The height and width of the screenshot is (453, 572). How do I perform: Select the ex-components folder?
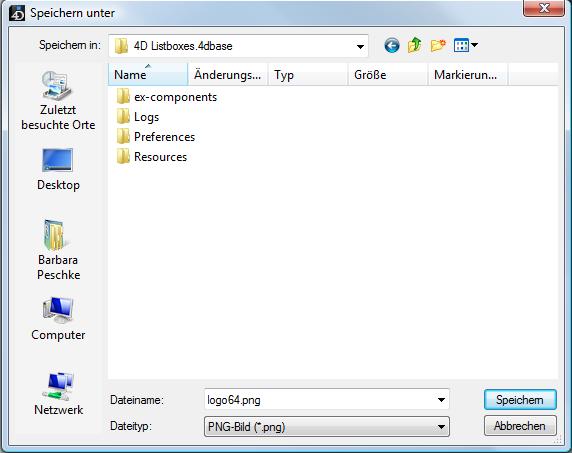tap(167, 97)
